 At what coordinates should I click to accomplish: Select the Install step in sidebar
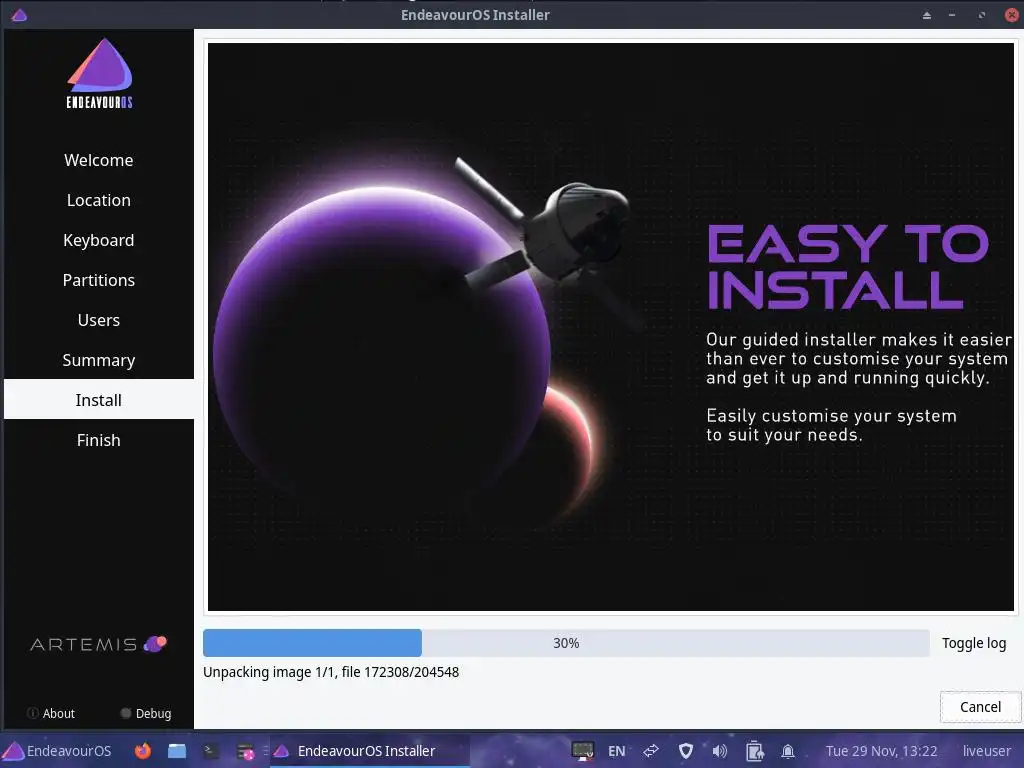pyautogui.click(x=99, y=400)
